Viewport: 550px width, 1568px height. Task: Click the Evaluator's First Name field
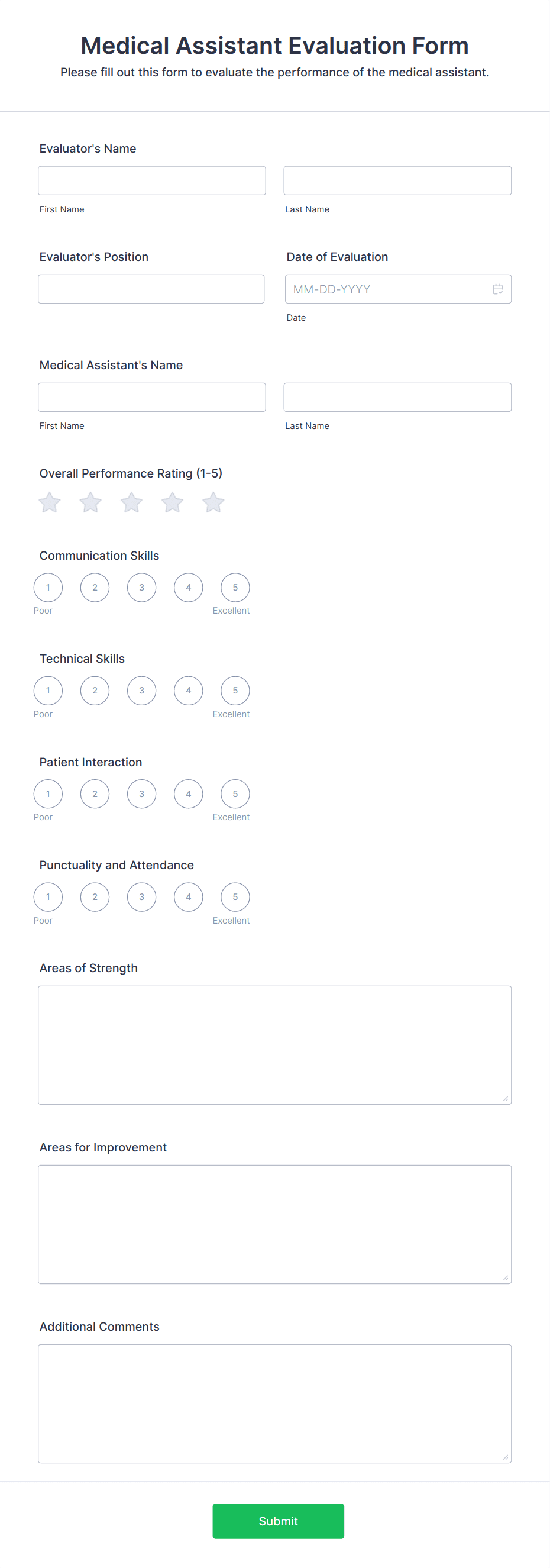coord(151,181)
